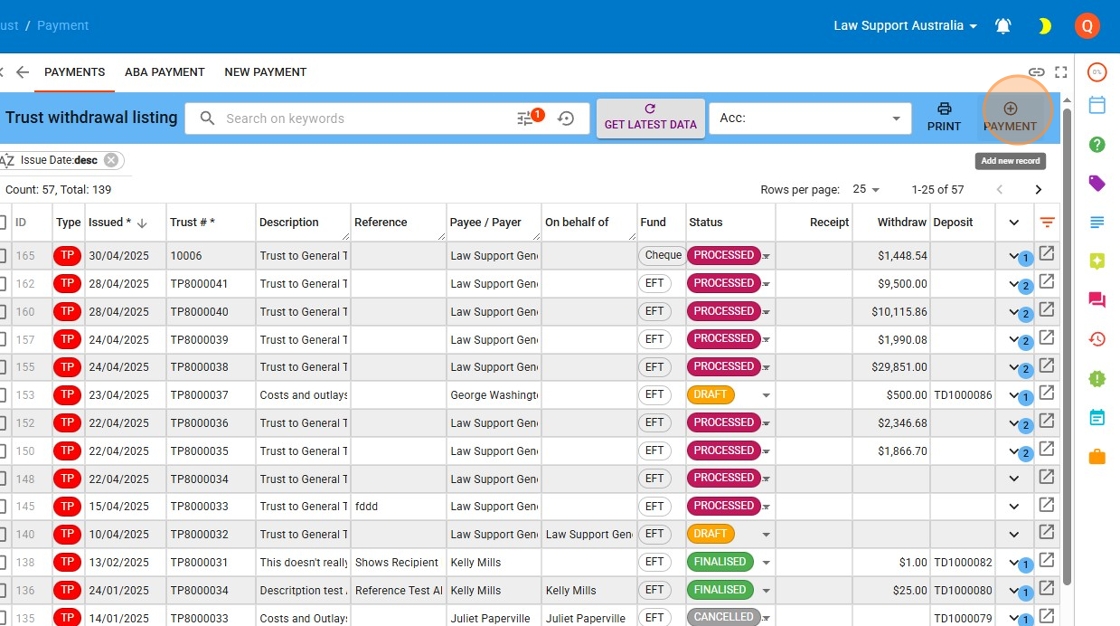Open the search filter options icon
Screen dimensions: 1120x626
[526, 118]
